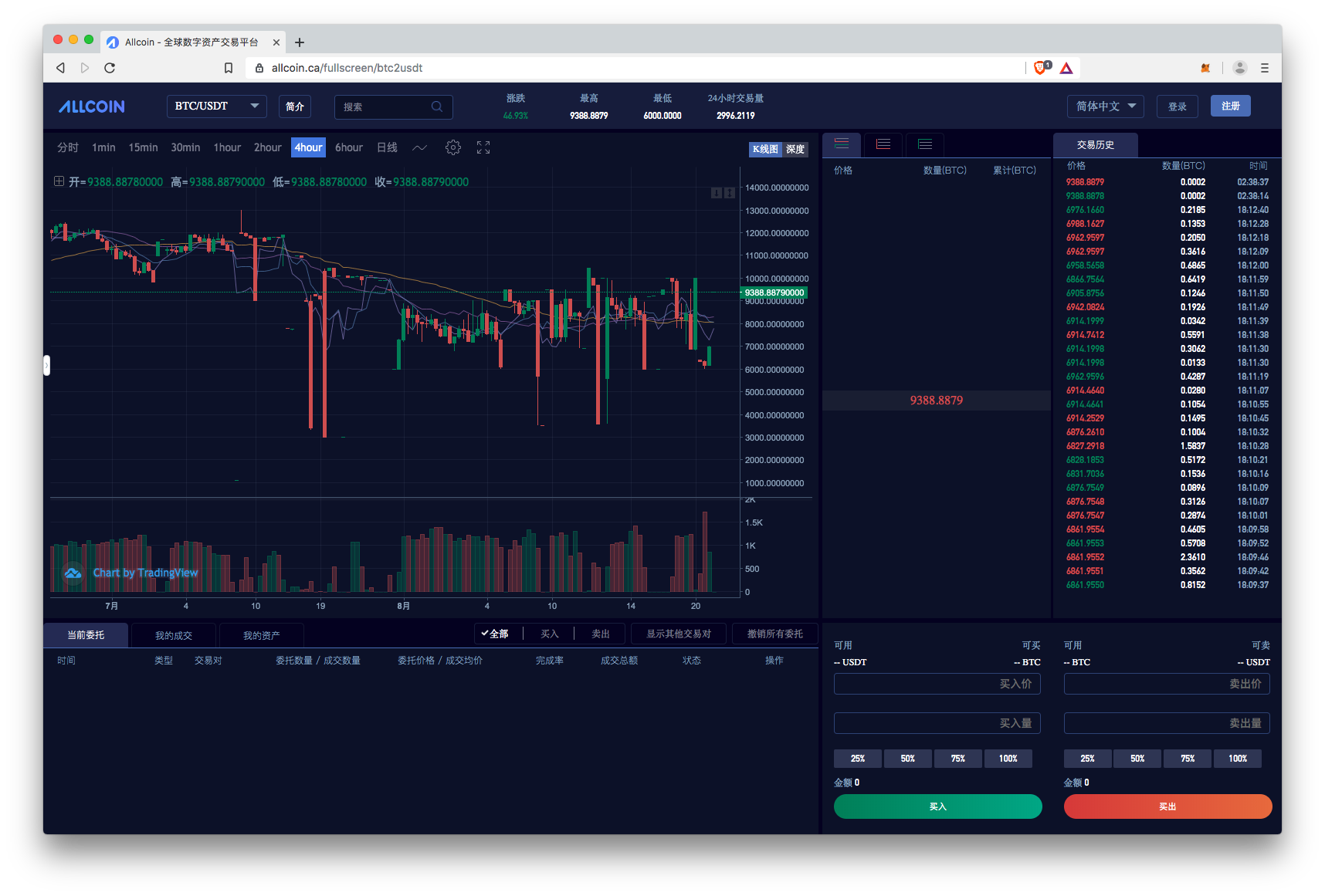Click the search magnifier icon

click(x=437, y=107)
